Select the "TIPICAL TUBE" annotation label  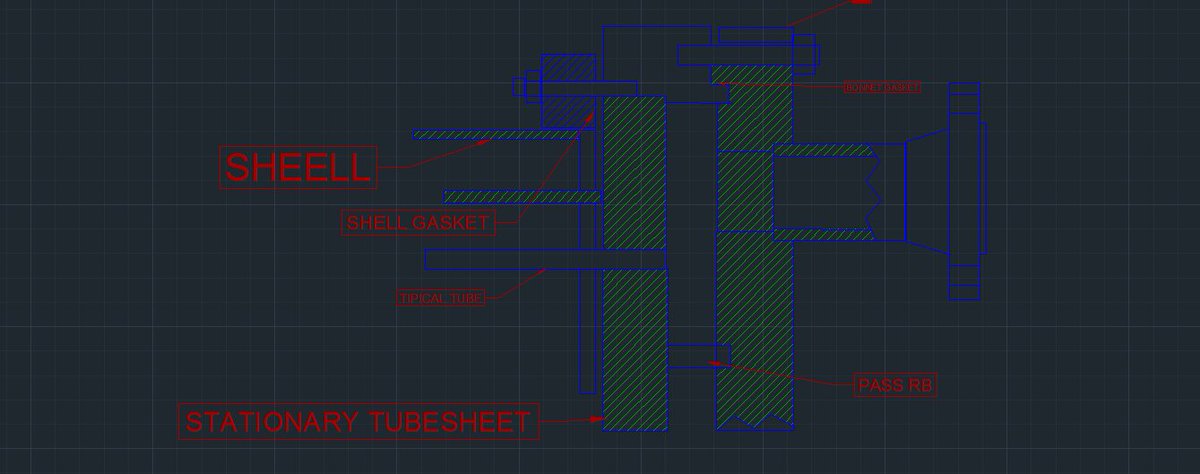click(x=441, y=298)
